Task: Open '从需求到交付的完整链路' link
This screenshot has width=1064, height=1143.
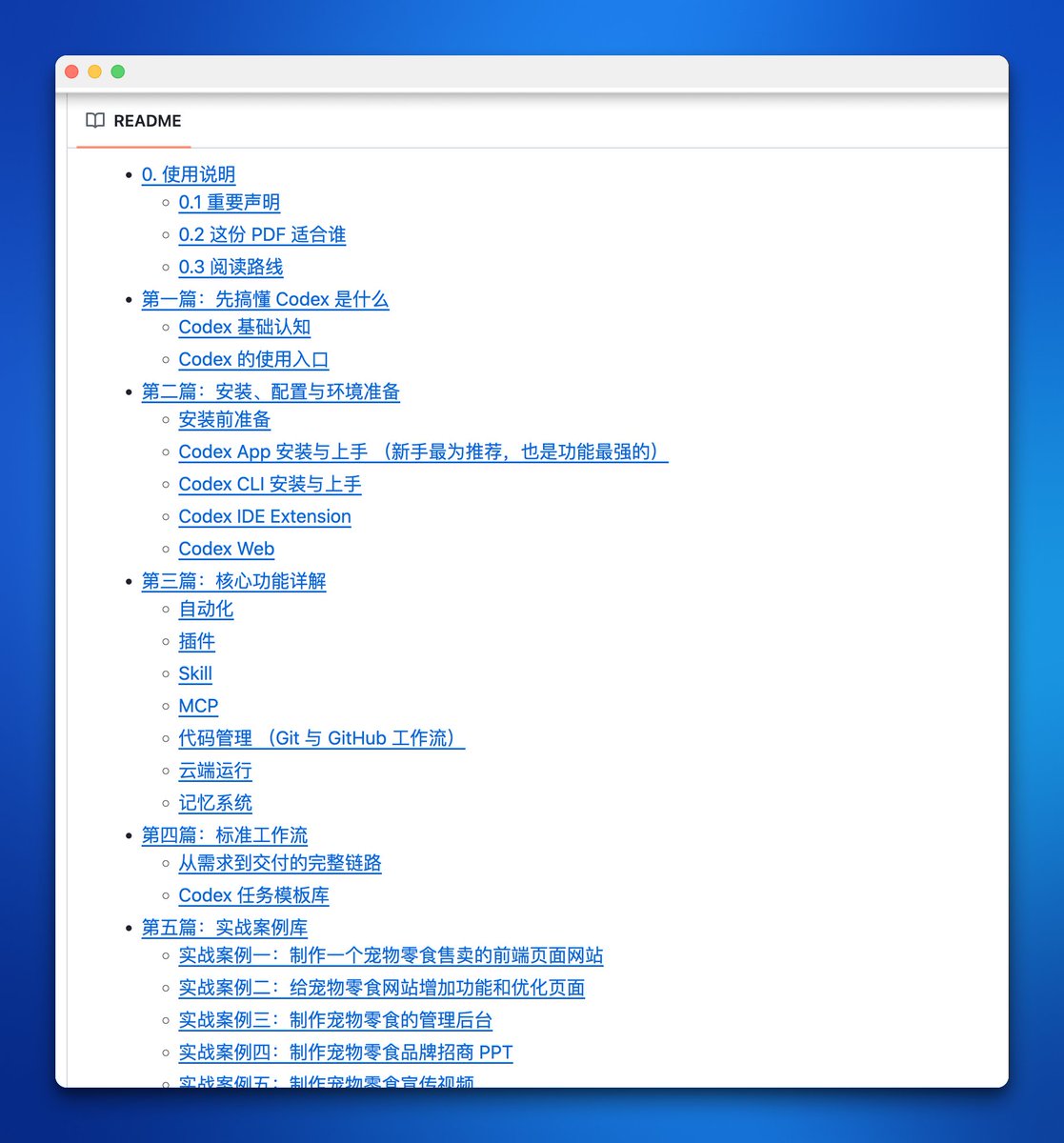Action: 280,863
